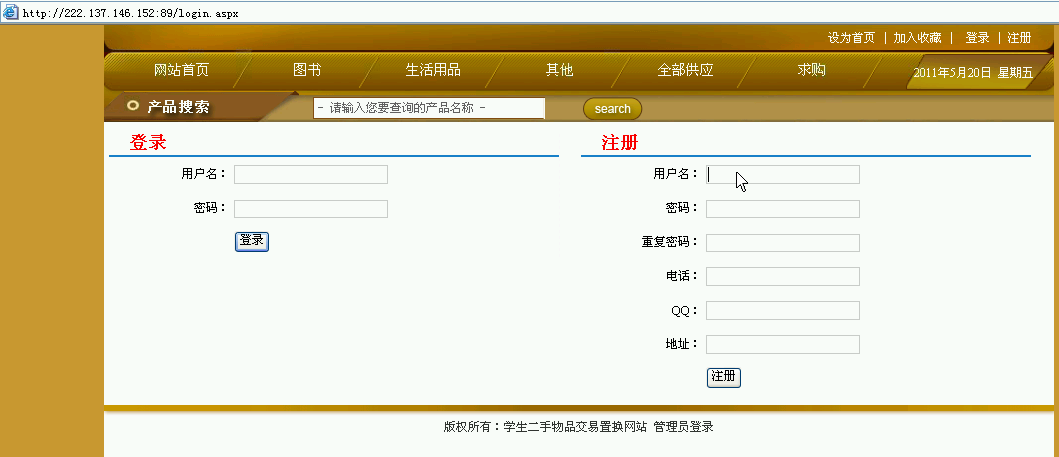Click the red 注册 section heading
Viewport: 1059px width, 457px height.
coord(620,142)
